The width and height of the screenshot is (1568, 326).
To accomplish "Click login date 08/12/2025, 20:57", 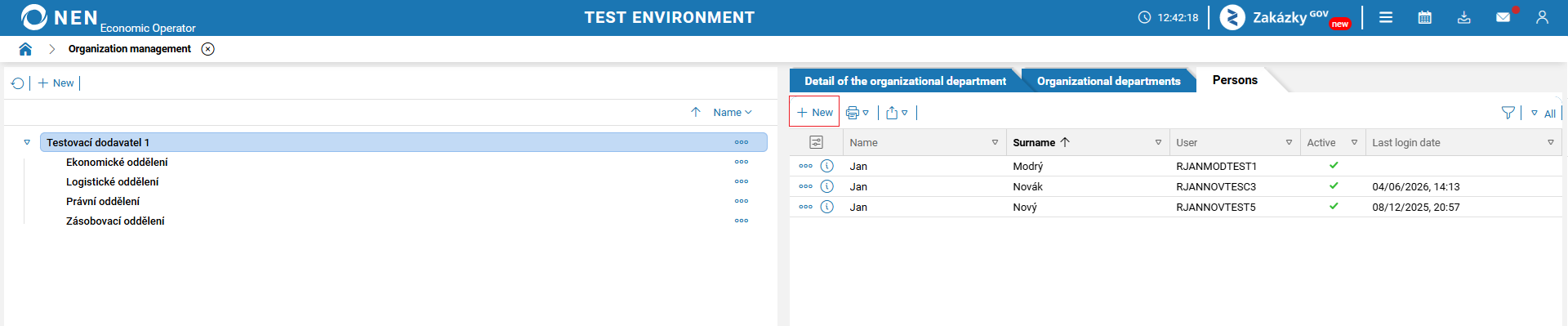I will [1415, 207].
